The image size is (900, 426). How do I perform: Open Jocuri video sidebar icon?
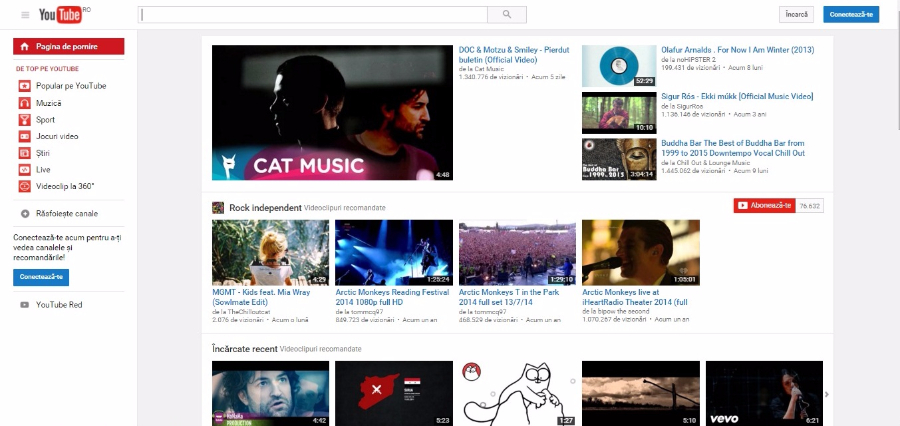point(25,136)
